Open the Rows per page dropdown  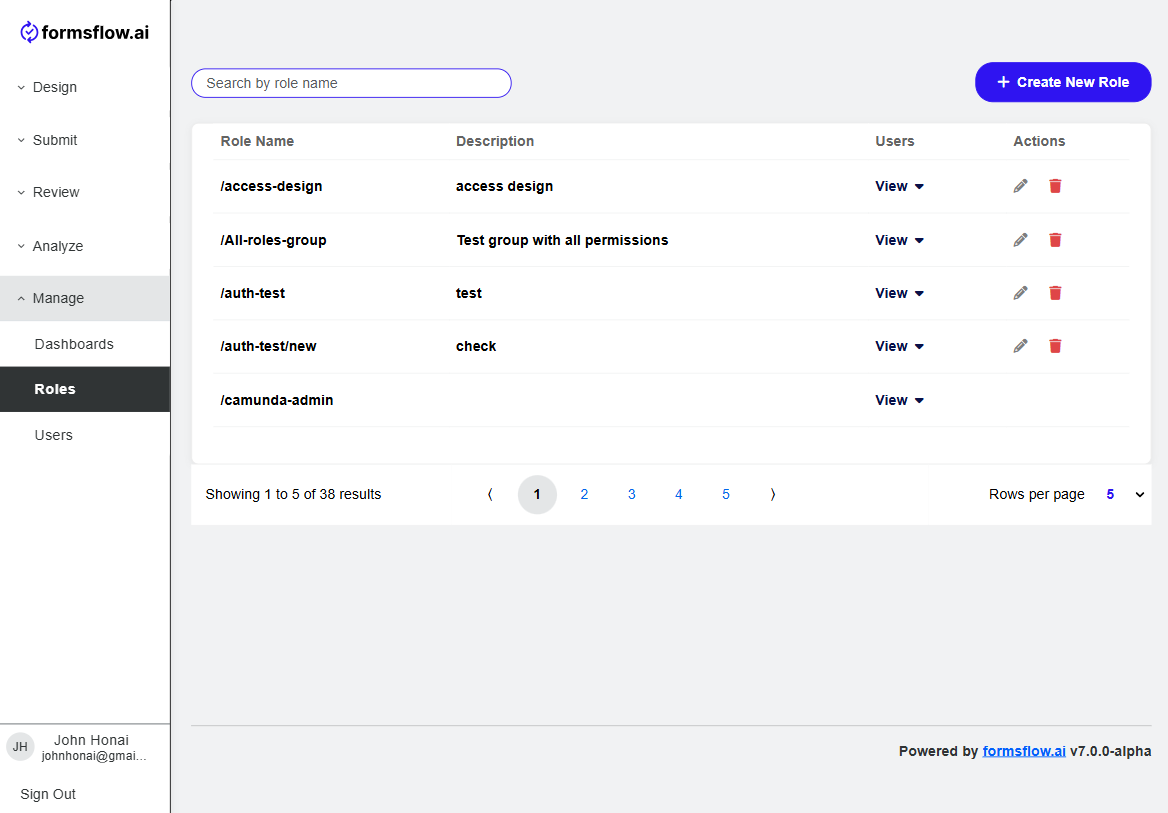click(1125, 494)
